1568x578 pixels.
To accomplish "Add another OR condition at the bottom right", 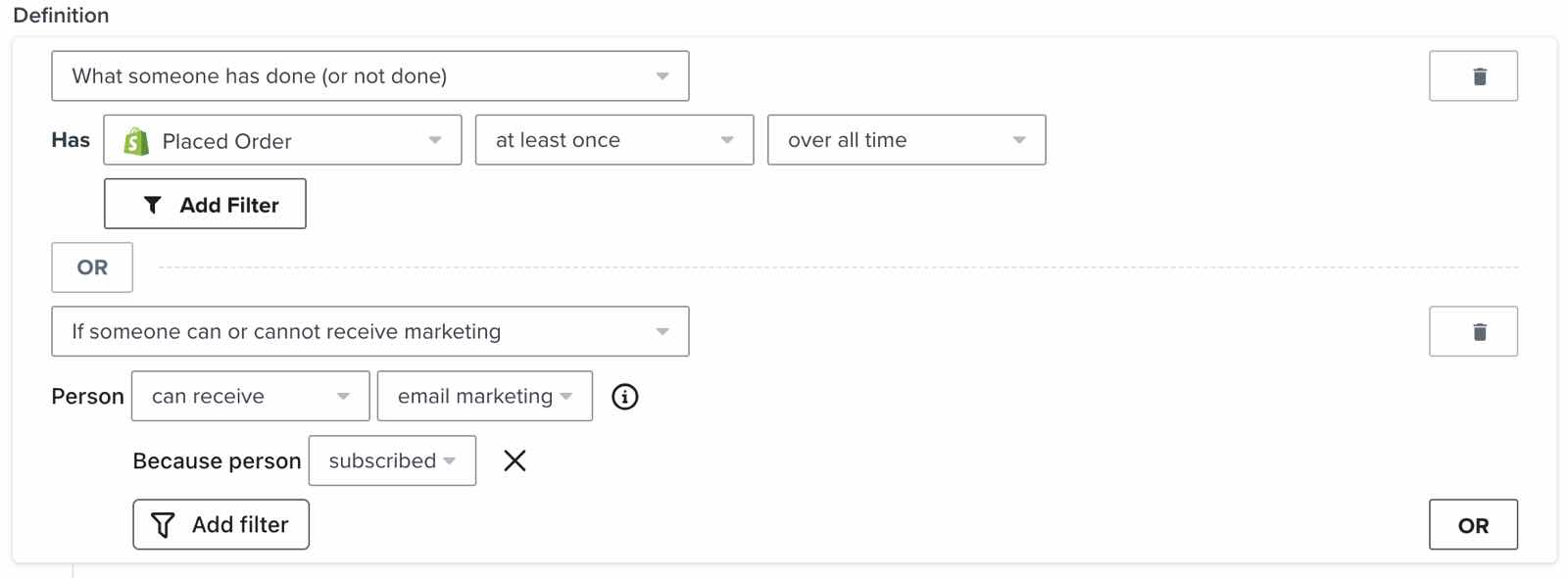I will point(1473,525).
